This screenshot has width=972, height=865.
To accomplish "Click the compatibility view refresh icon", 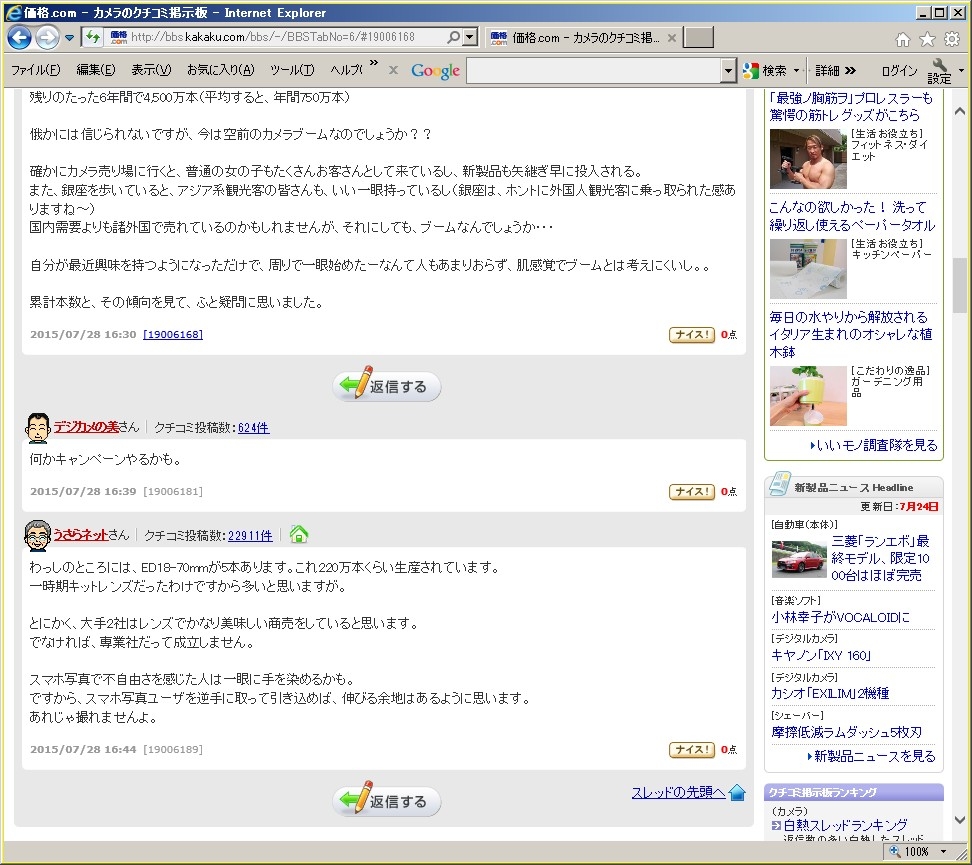I will [92, 38].
